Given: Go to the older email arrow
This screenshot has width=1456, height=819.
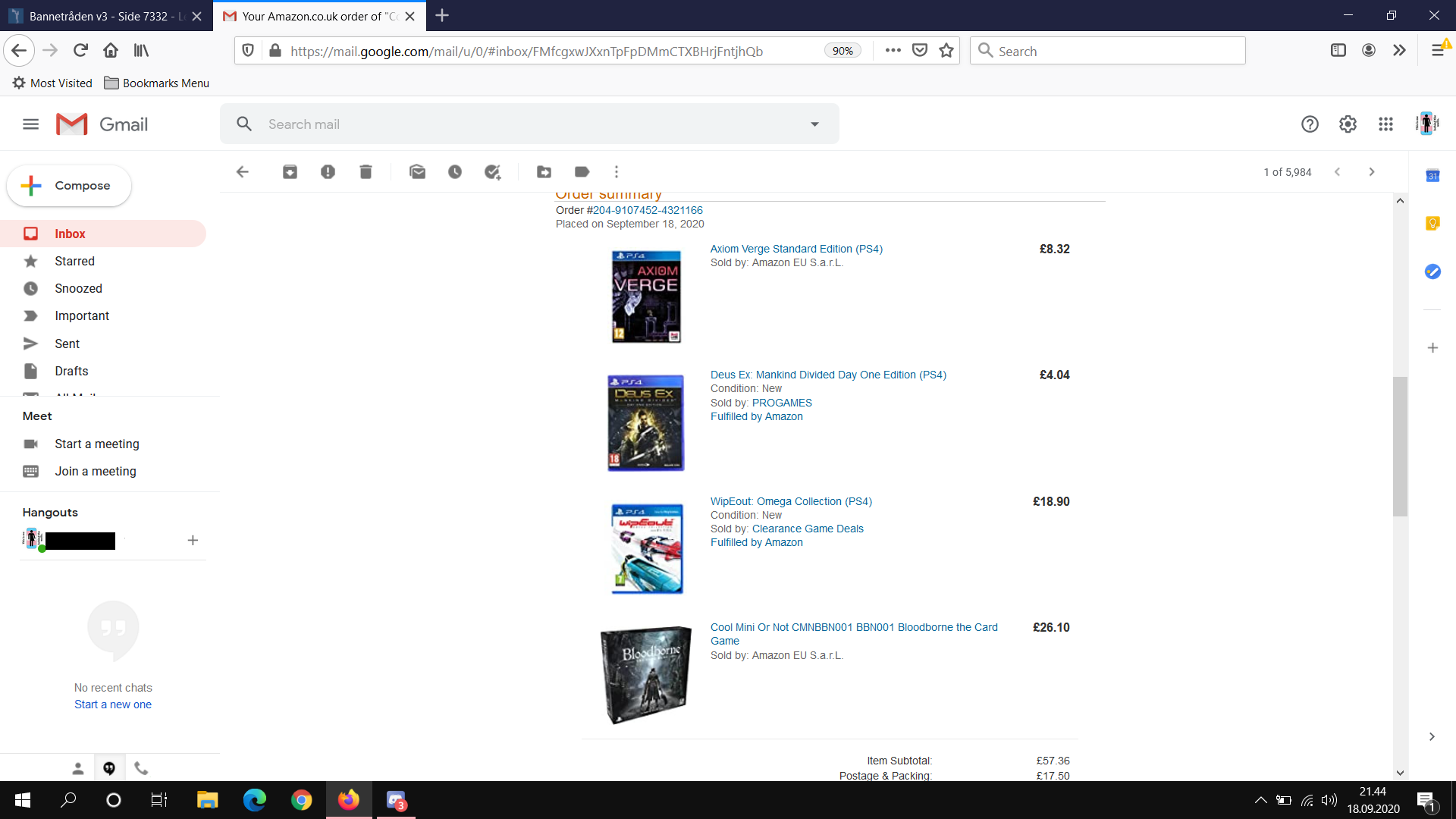Looking at the screenshot, I should 1372,172.
